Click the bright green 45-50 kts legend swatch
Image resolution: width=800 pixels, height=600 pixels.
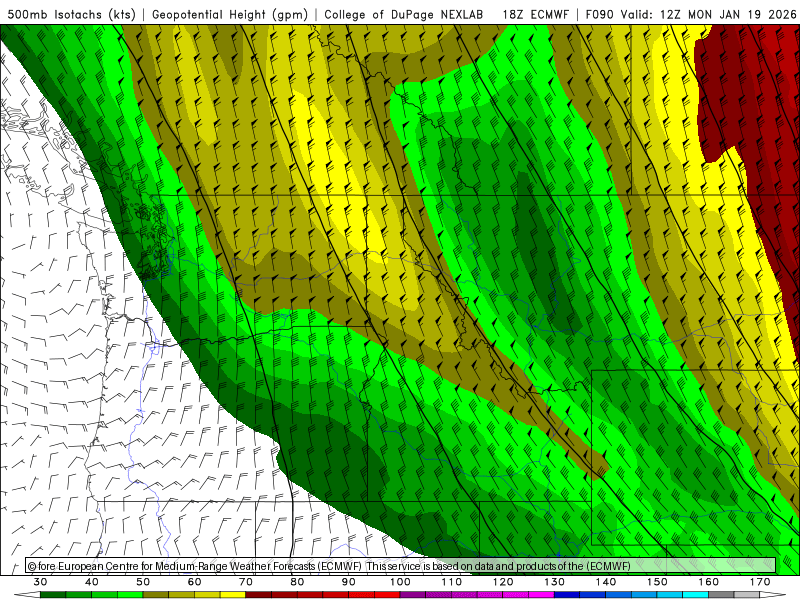pos(130,595)
